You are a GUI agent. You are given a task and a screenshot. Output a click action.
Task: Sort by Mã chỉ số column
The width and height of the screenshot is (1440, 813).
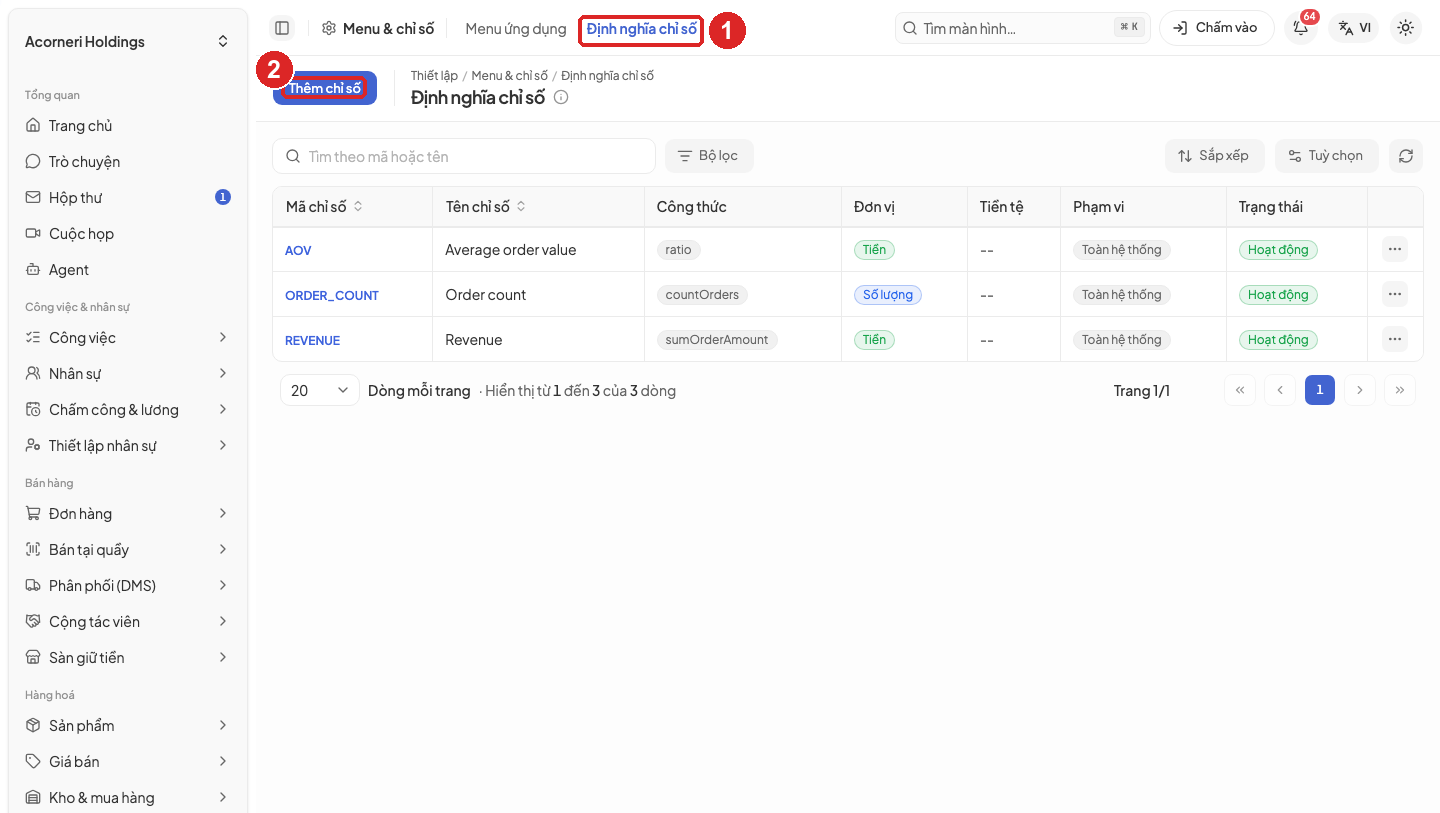(x=325, y=207)
